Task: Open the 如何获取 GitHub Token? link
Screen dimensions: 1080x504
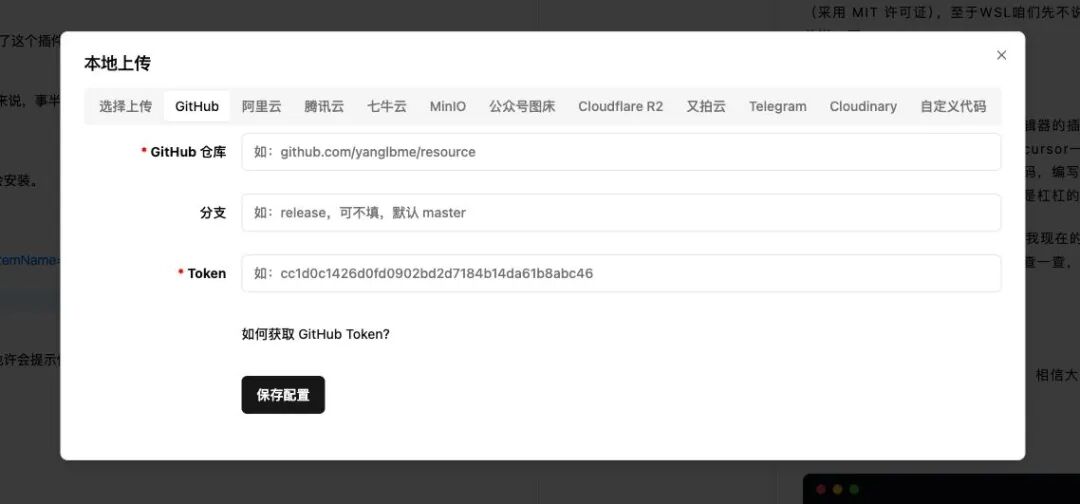Action: 315,334
